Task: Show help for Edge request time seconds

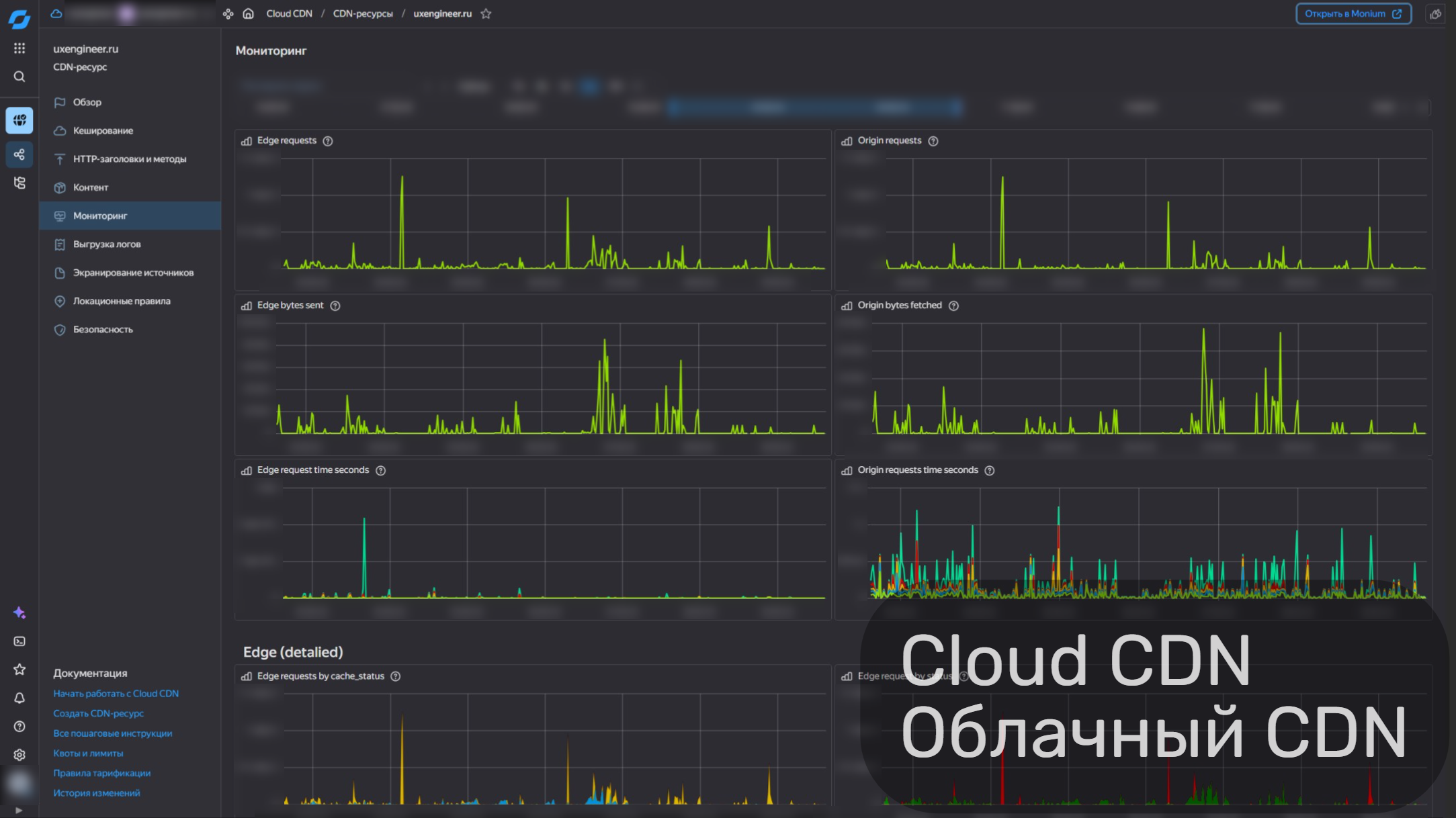Action: [381, 471]
